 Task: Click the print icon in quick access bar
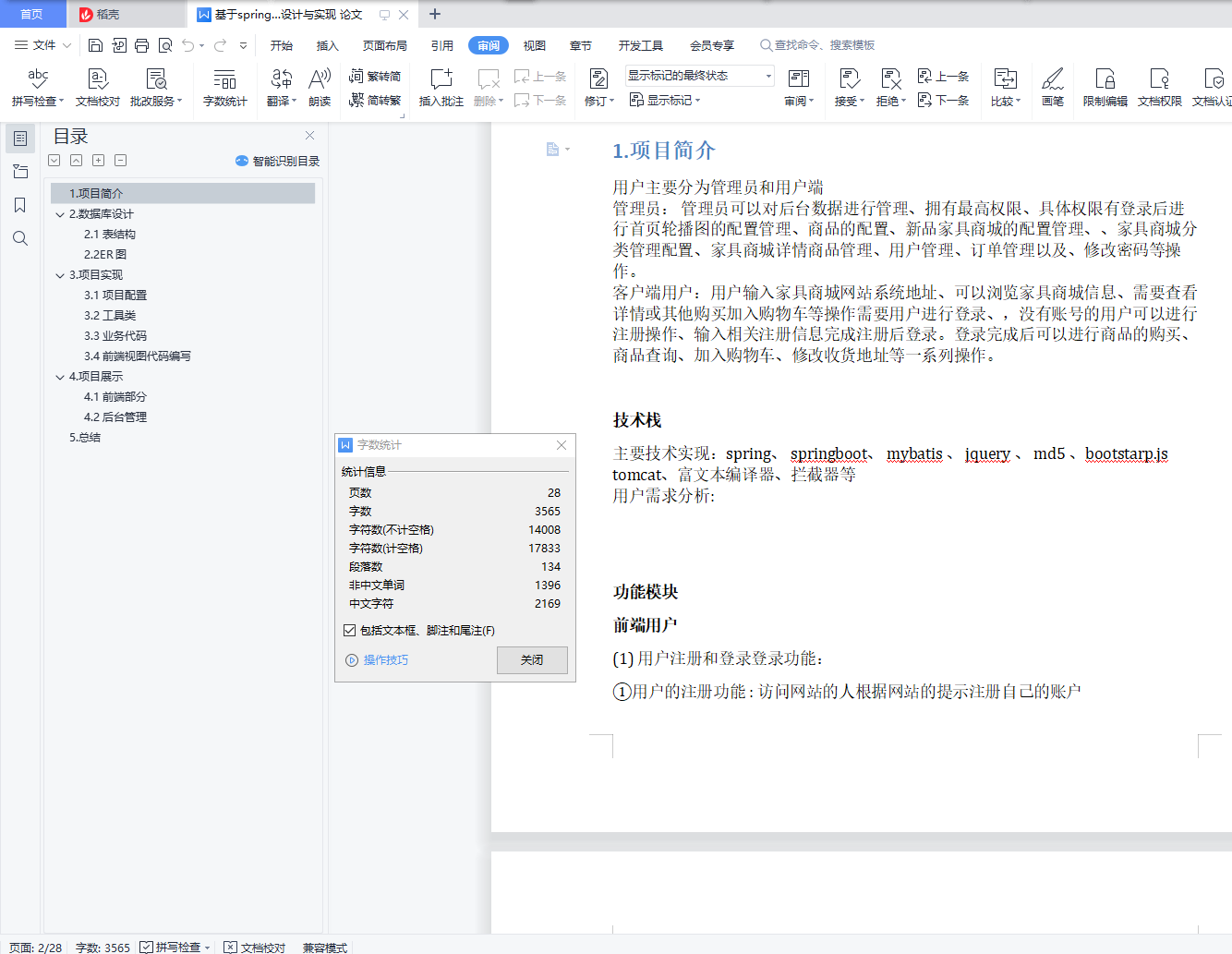[x=141, y=45]
